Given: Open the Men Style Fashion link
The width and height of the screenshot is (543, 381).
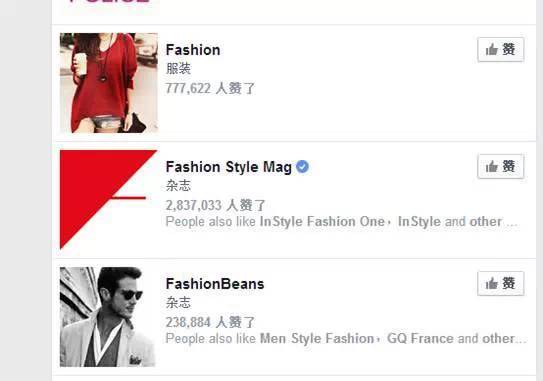Looking at the screenshot, I should (x=317, y=338).
